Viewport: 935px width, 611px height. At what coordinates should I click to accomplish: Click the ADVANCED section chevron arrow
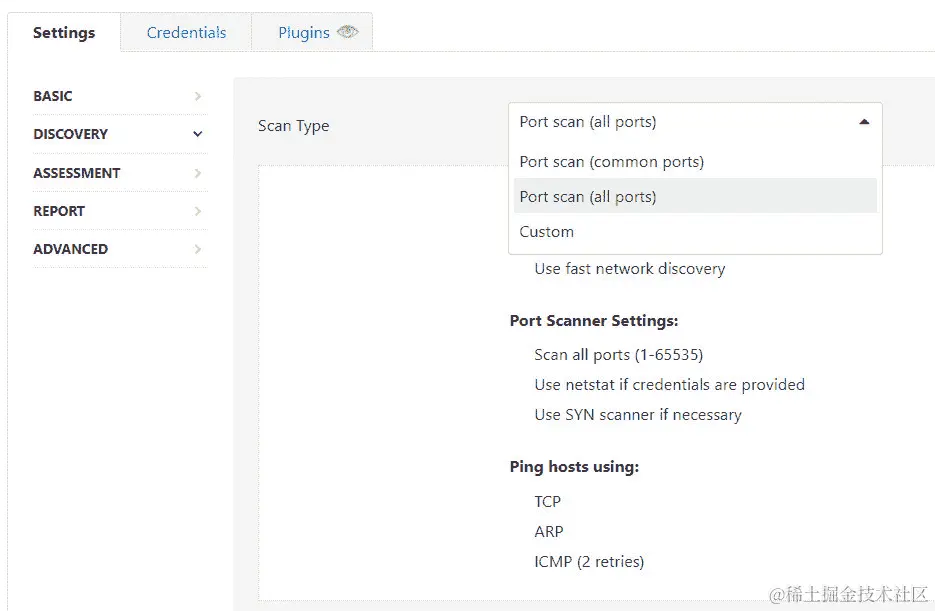pyautogui.click(x=198, y=249)
